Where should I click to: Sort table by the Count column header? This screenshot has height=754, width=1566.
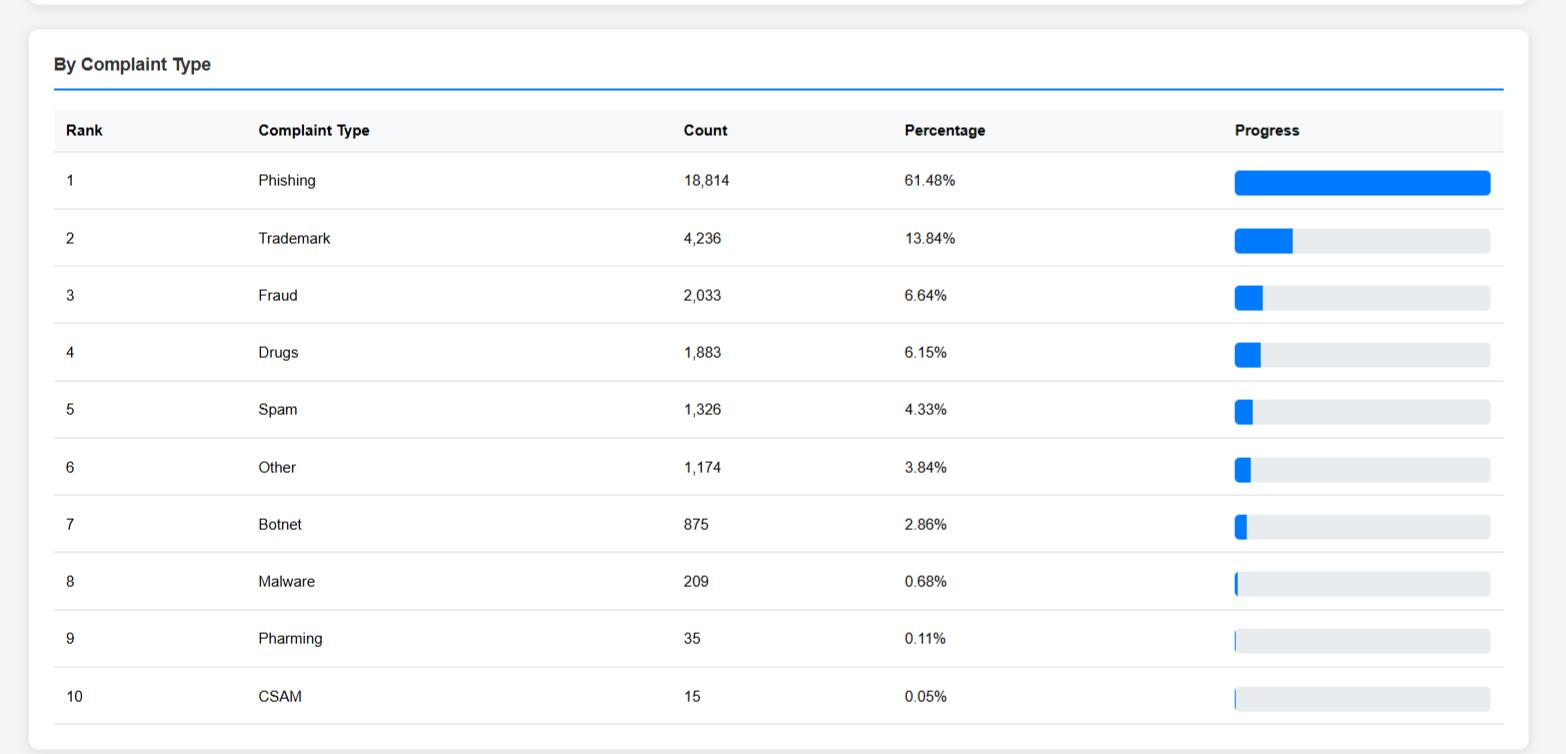[x=705, y=130]
